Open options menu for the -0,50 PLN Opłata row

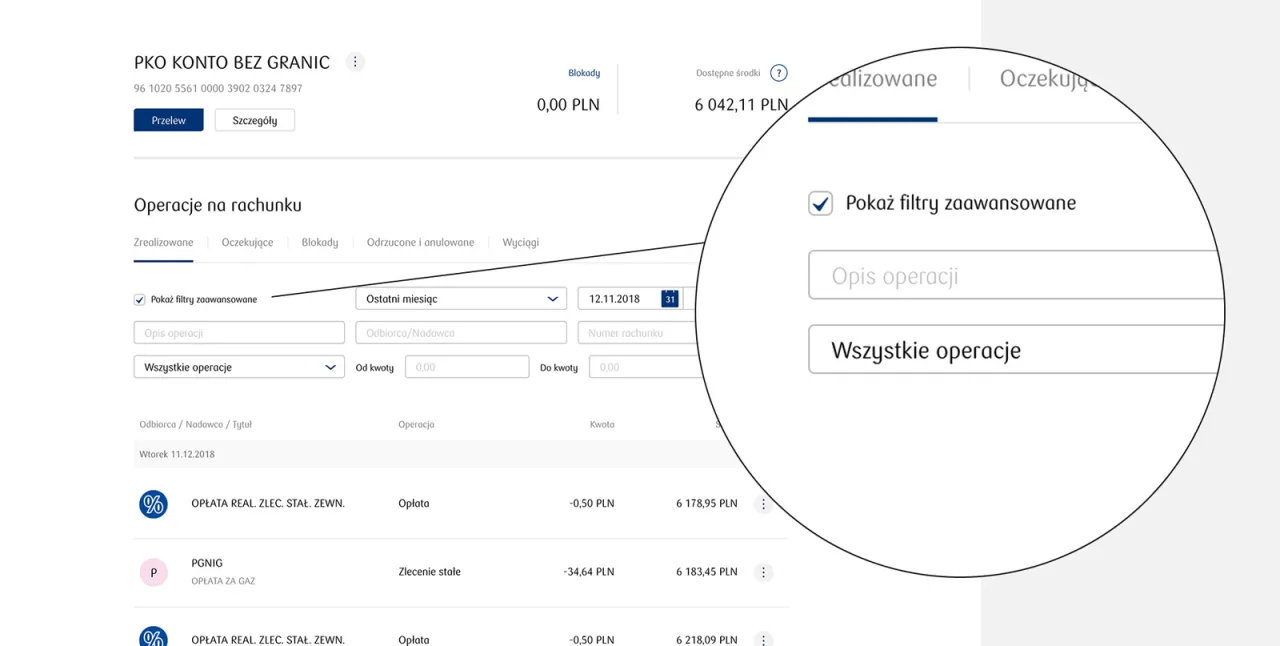[763, 504]
